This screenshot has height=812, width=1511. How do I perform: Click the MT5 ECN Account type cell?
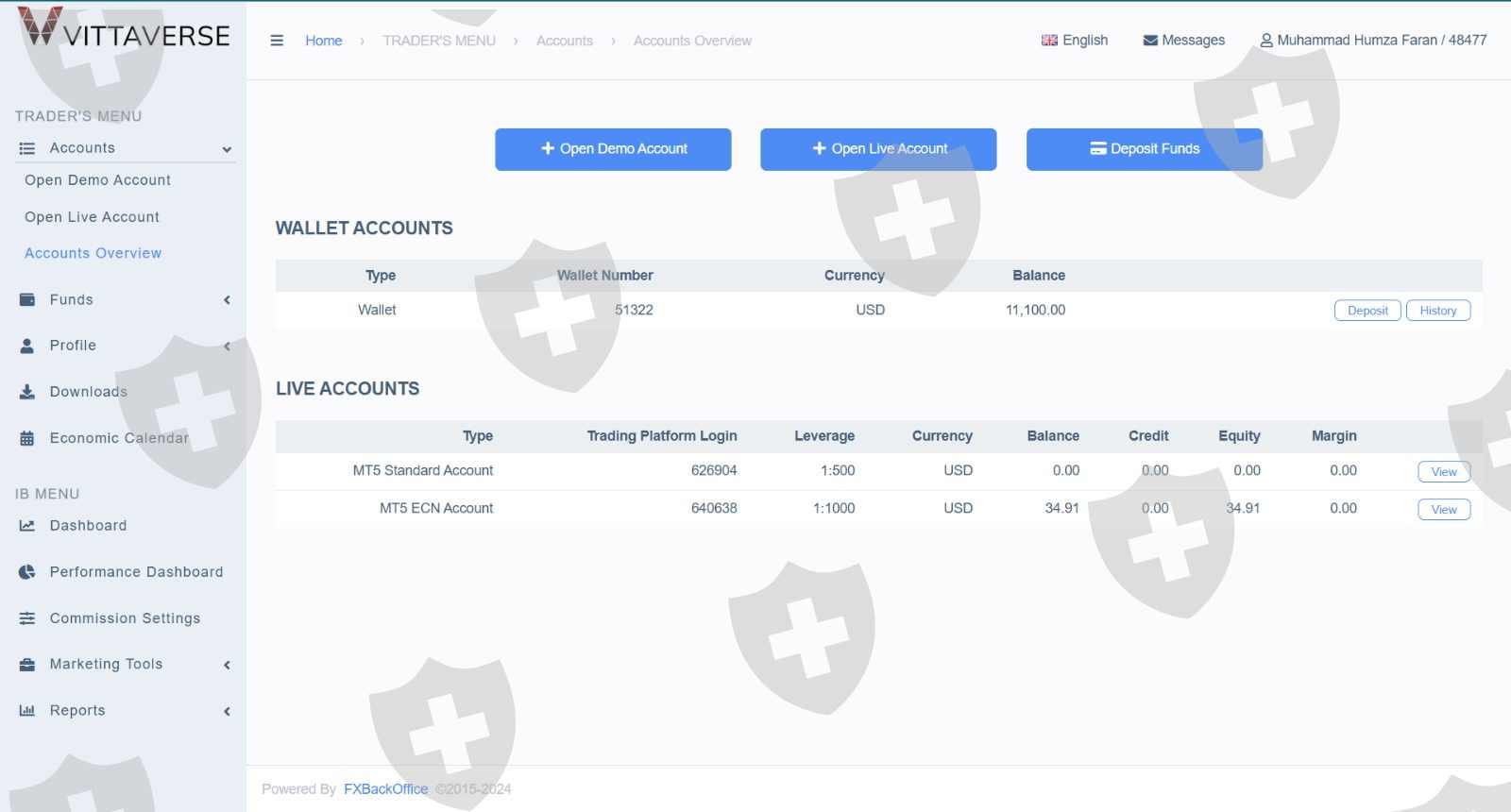pos(436,508)
